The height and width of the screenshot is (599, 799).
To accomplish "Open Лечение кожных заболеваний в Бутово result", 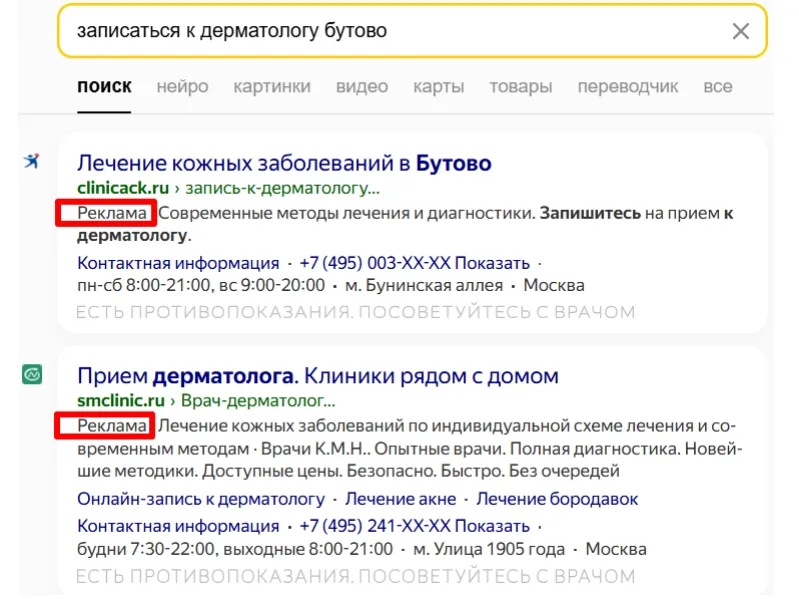I will click(284, 164).
